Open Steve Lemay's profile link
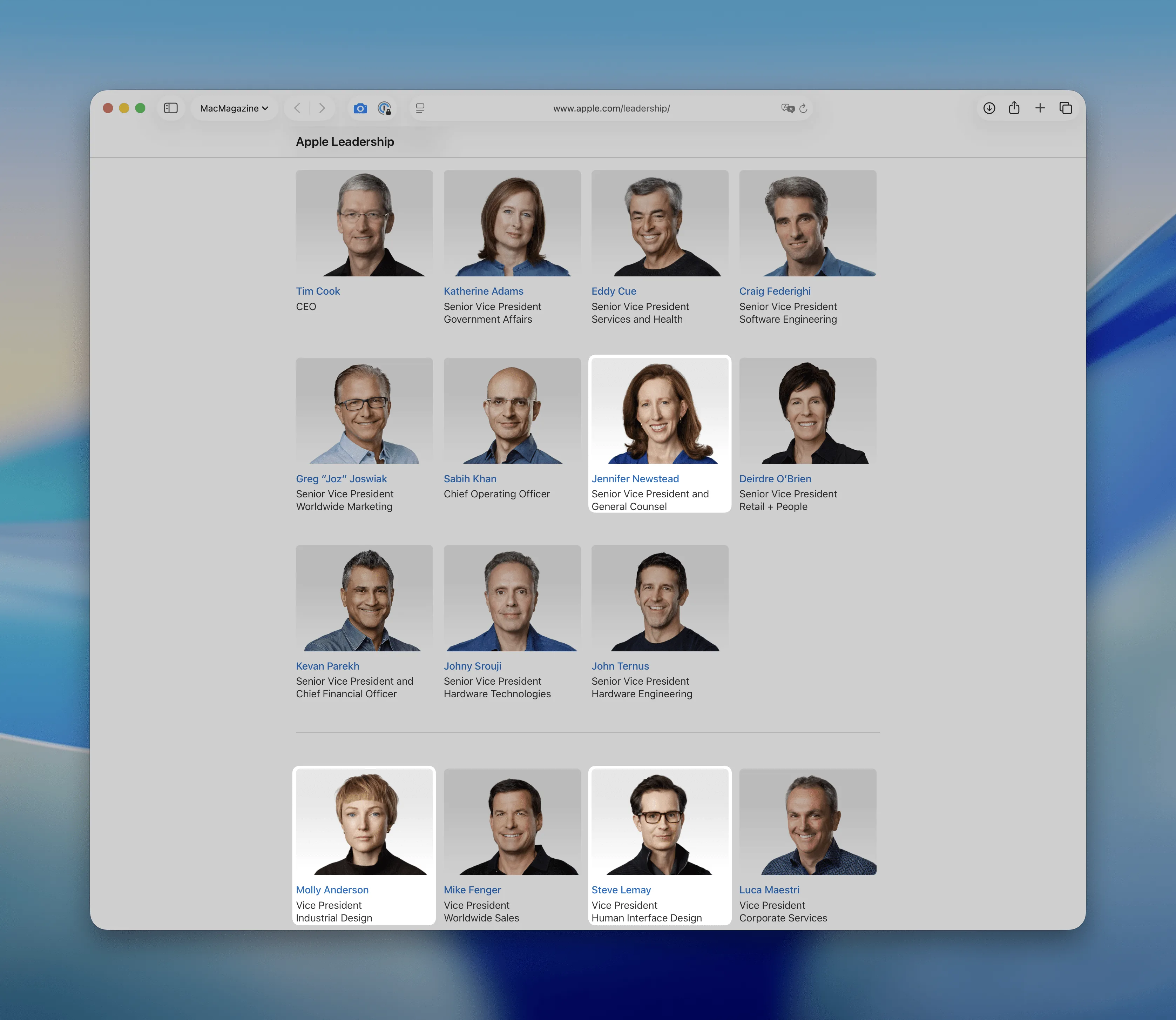Viewport: 1176px width, 1020px height. pyautogui.click(x=621, y=890)
